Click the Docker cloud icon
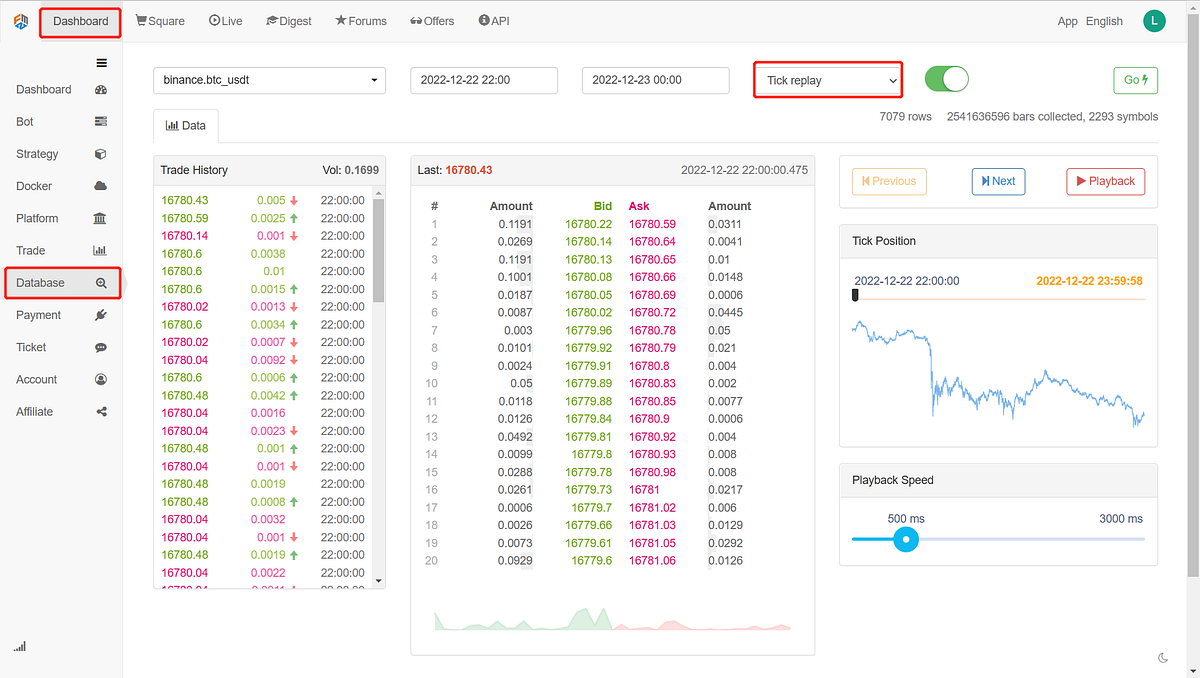The height and width of the screenshot is (678, 1200). point(101,186)
